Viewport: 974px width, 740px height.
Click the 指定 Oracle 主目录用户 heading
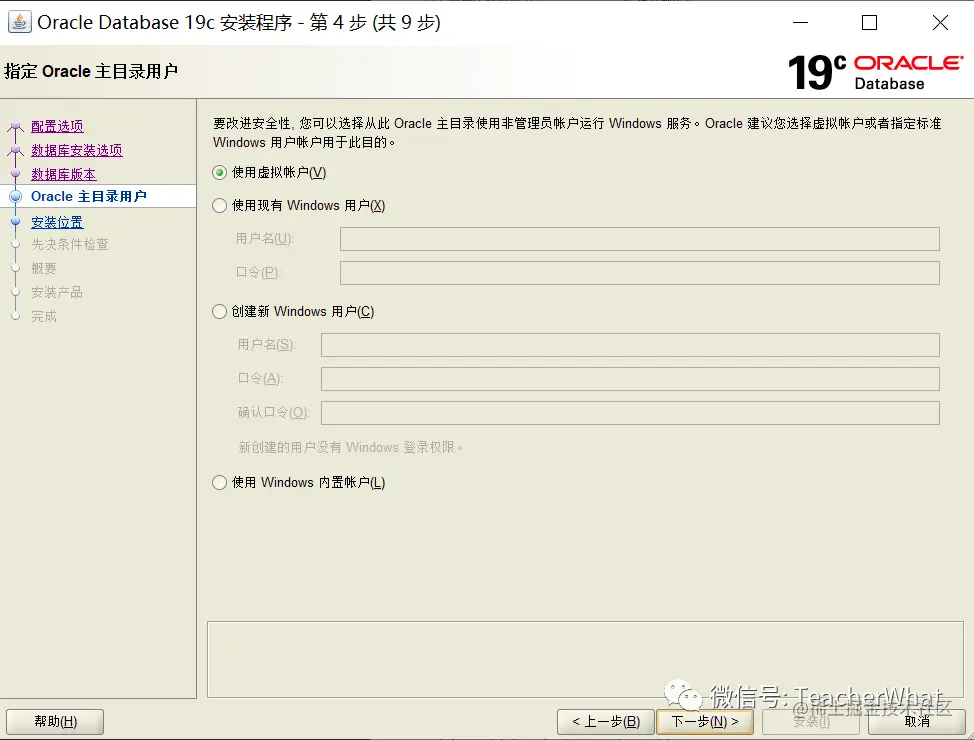(x=91, y=71)
